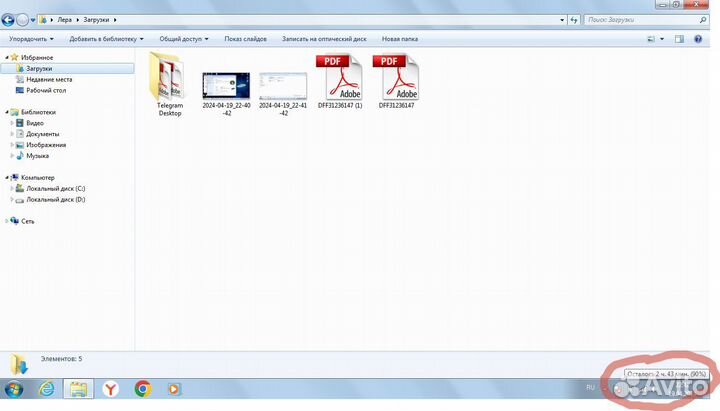Viewport: 720px width, 411px height.
Task: Refresh the folder with the refresh button
Action: [x=574, y=20]
